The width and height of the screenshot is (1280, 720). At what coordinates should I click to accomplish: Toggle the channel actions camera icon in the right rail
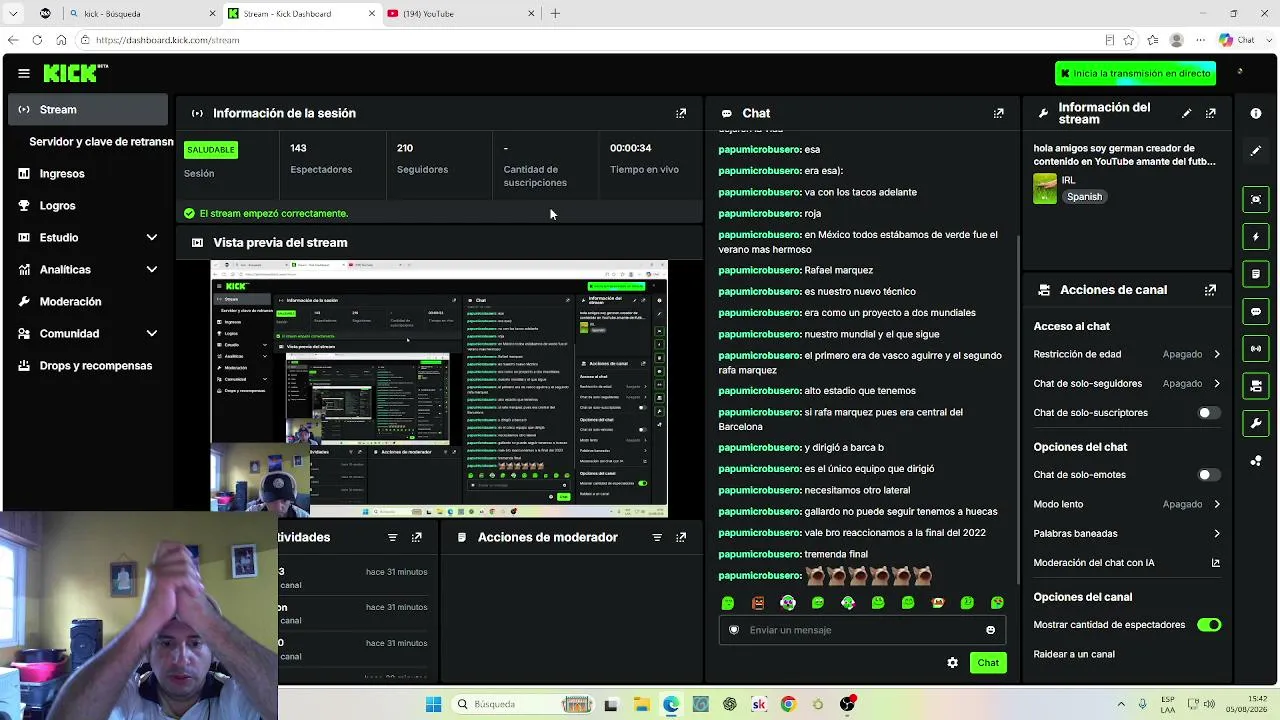coord(1256,386)
